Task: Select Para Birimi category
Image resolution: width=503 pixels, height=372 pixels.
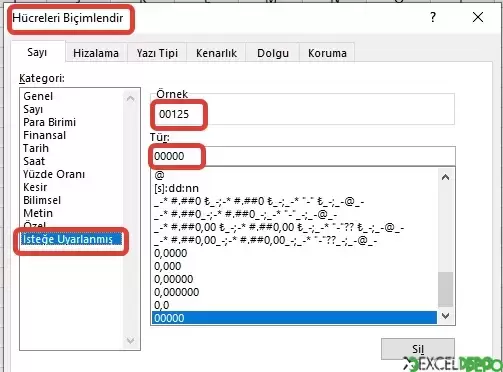Action: tap(49, 122)
